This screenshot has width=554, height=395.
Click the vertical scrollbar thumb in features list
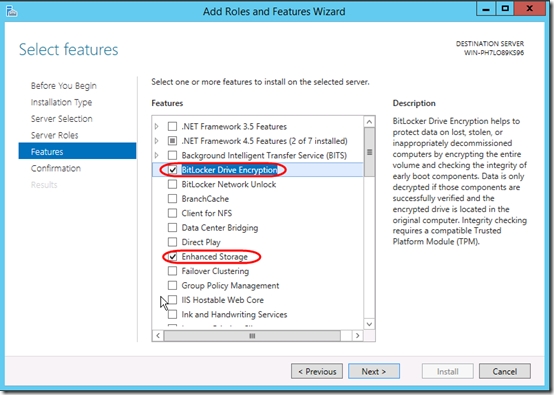click(369, 152)
